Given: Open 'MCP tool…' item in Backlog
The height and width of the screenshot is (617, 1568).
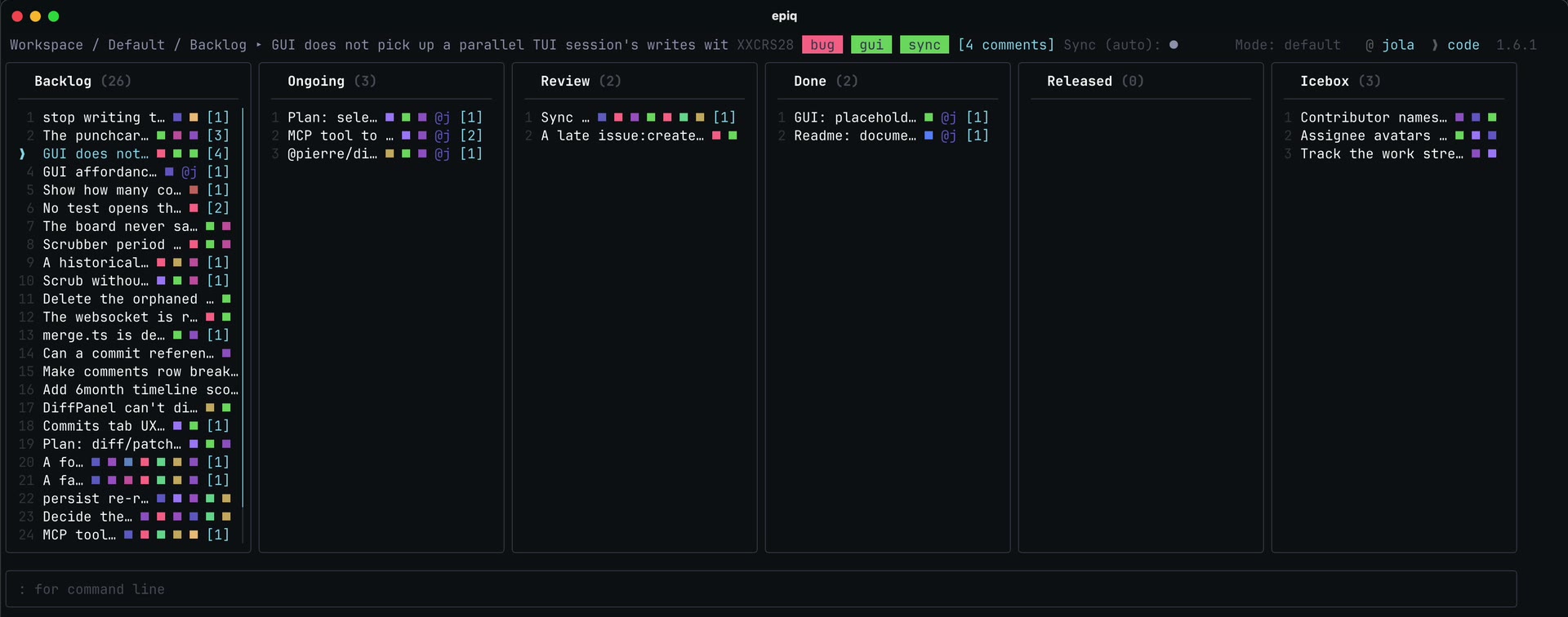Looking at the screenshot, I should (x=128, y=535).
